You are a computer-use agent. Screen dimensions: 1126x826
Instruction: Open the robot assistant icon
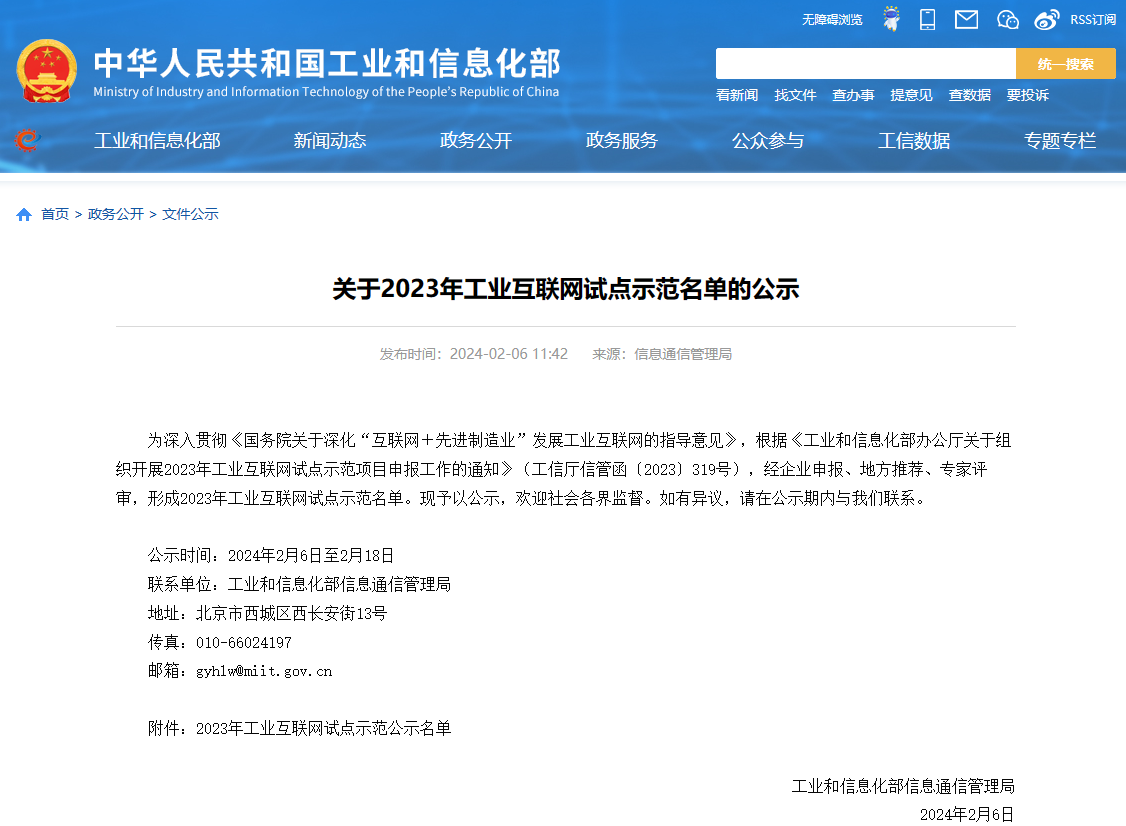click(x=891, y=19)
